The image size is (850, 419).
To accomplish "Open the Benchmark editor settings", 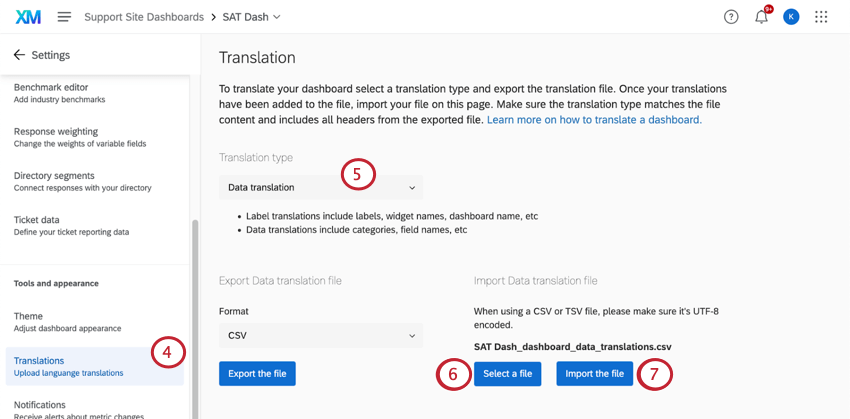I will [x=52, y=93].
